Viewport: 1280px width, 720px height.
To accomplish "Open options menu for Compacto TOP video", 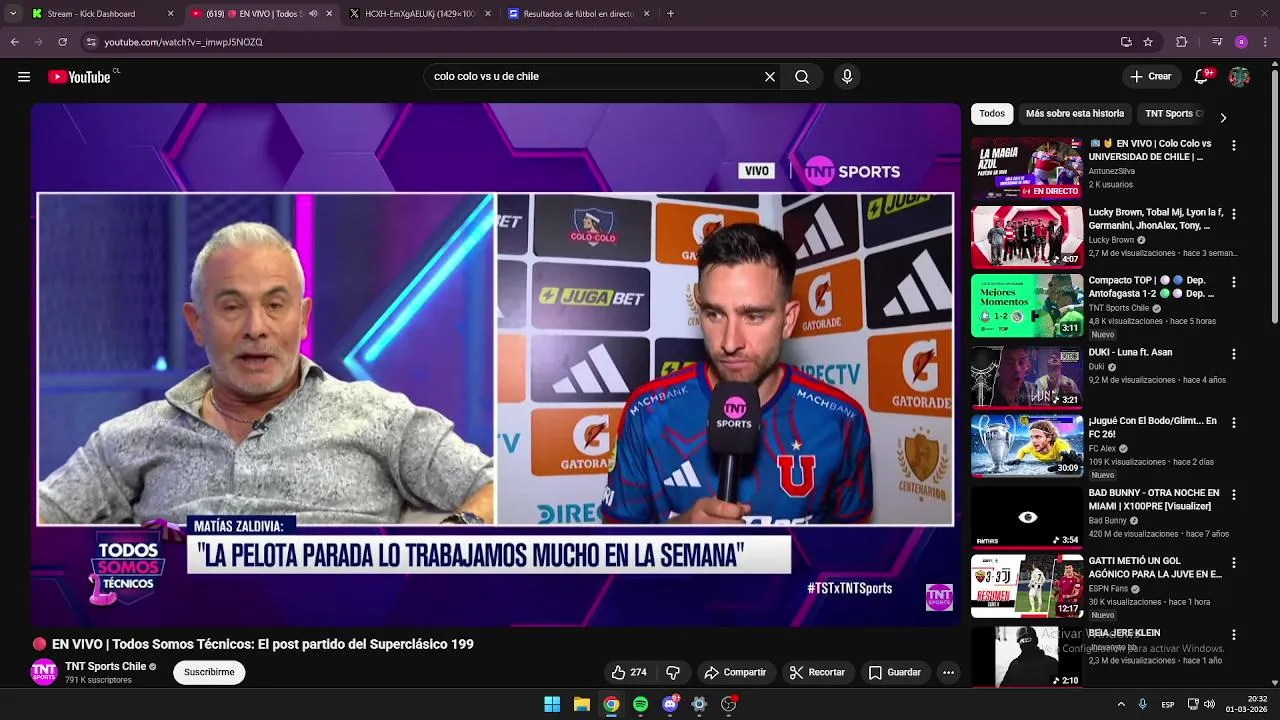I will 1233,283.
